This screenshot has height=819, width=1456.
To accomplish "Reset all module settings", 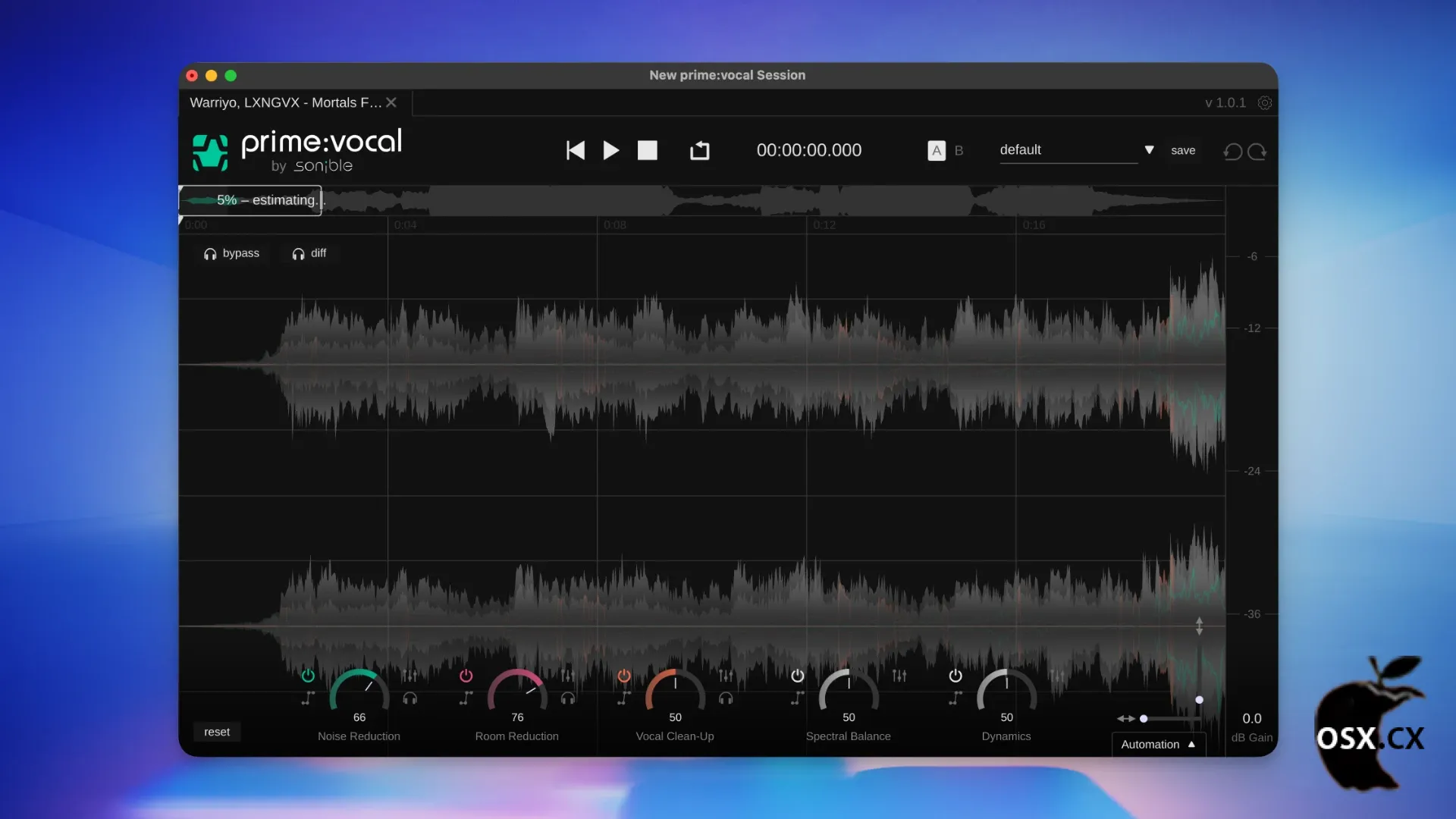I will [217, 732].
